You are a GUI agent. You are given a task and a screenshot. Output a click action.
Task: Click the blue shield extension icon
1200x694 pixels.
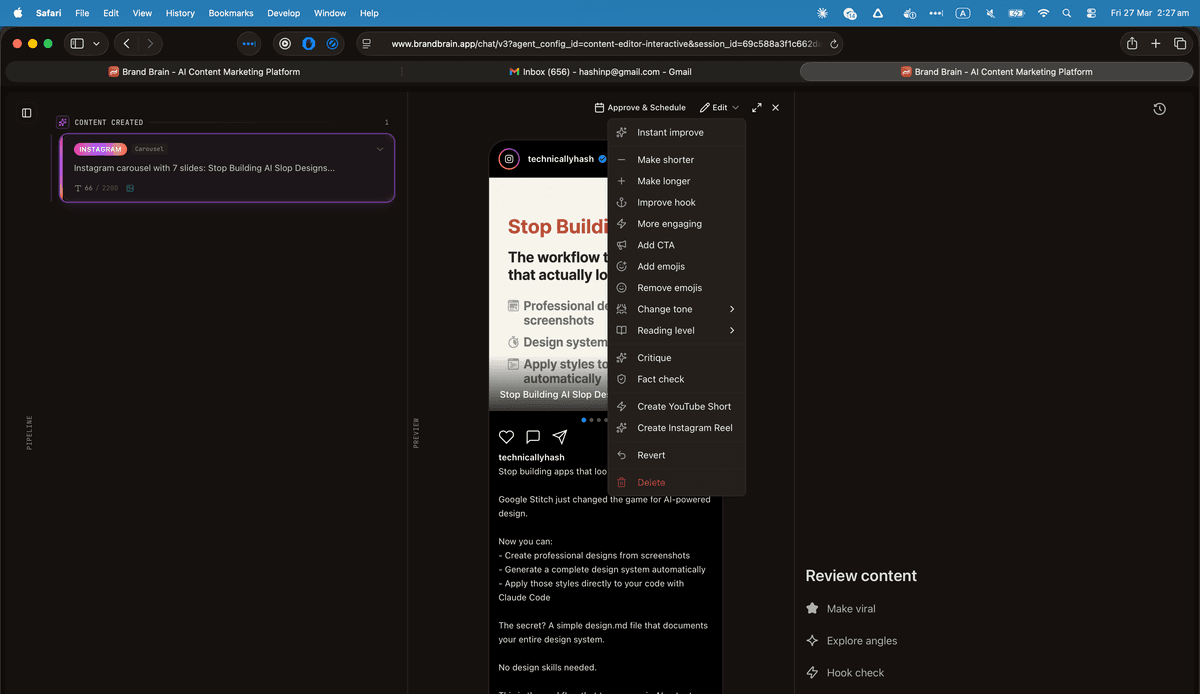click(x=309, y=44)
